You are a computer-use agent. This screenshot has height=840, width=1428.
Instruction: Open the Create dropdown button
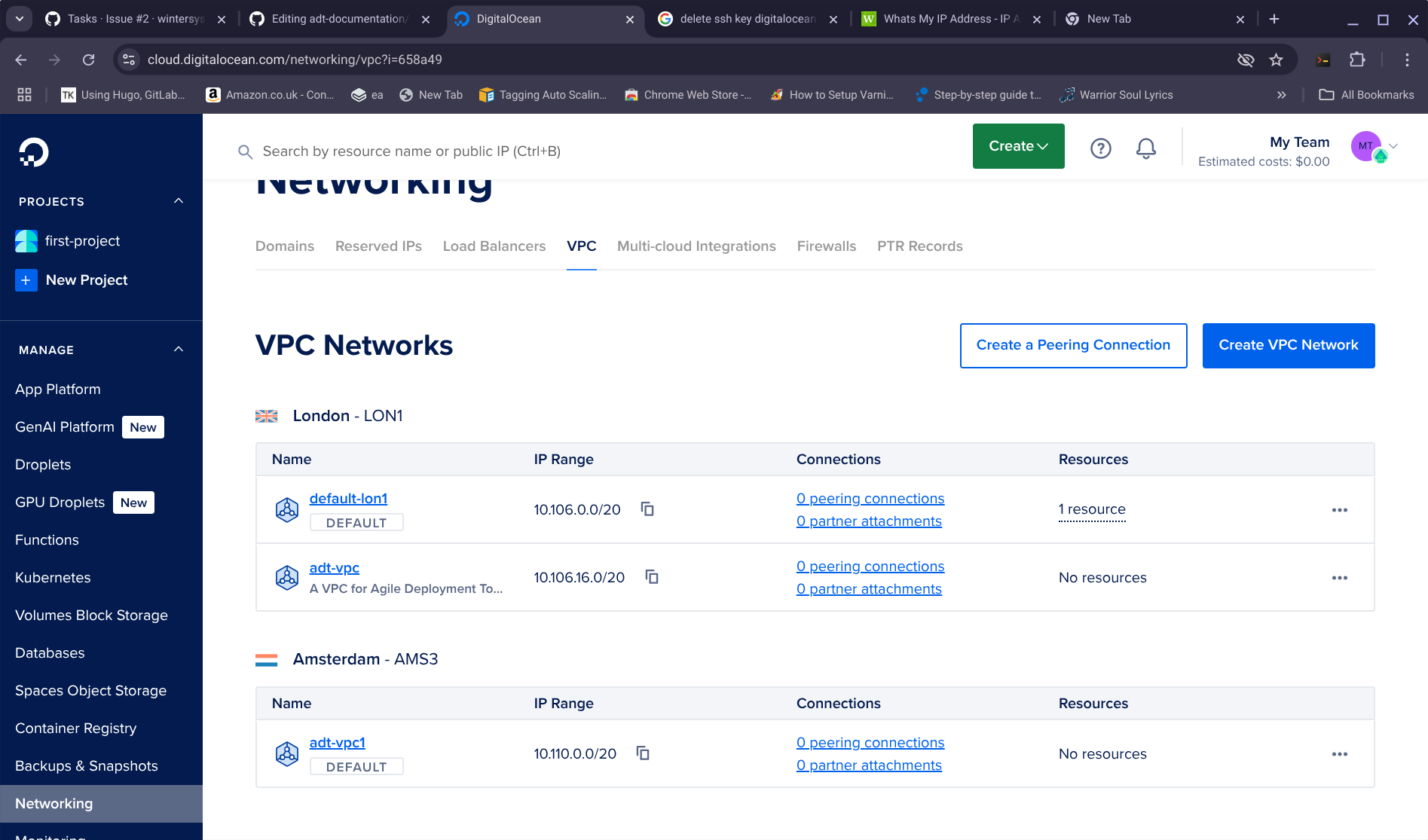1018,146
